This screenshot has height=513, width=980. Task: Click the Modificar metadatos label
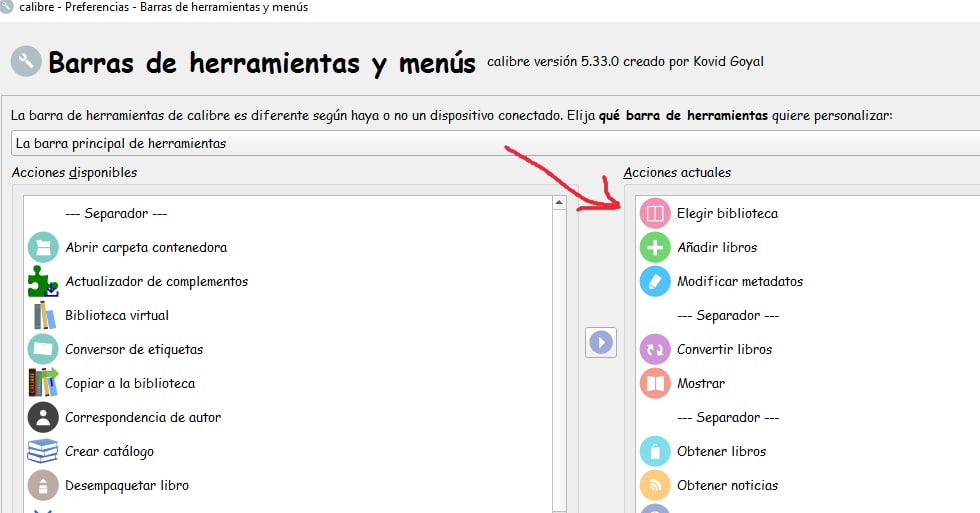click(x=740, y=281)
